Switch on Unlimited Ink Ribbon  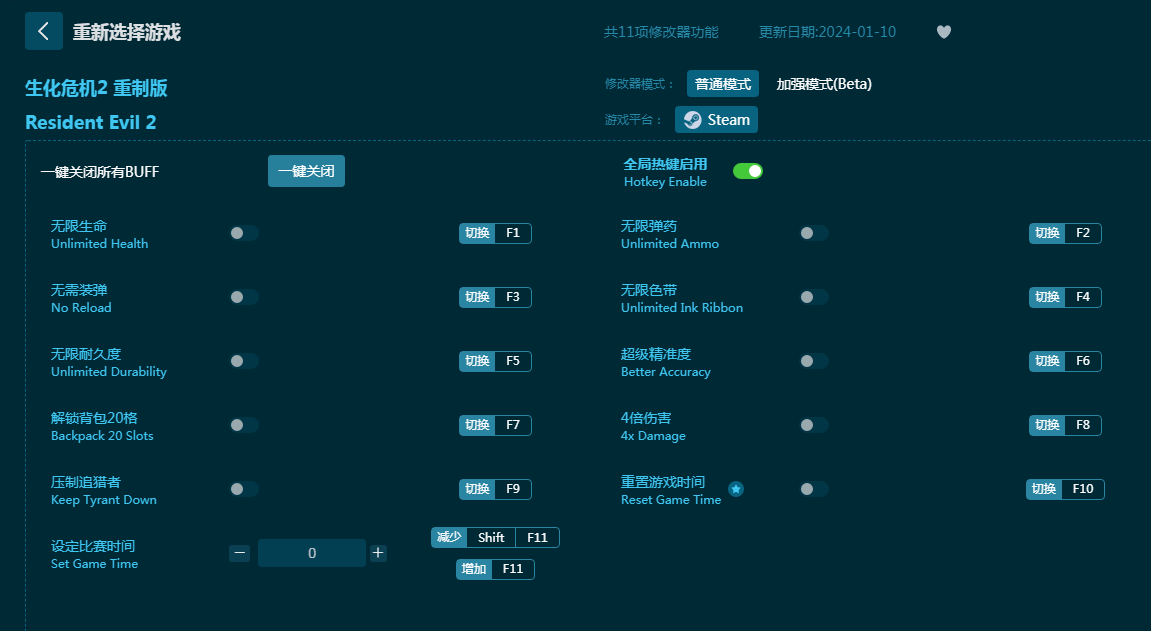(814, 297)
